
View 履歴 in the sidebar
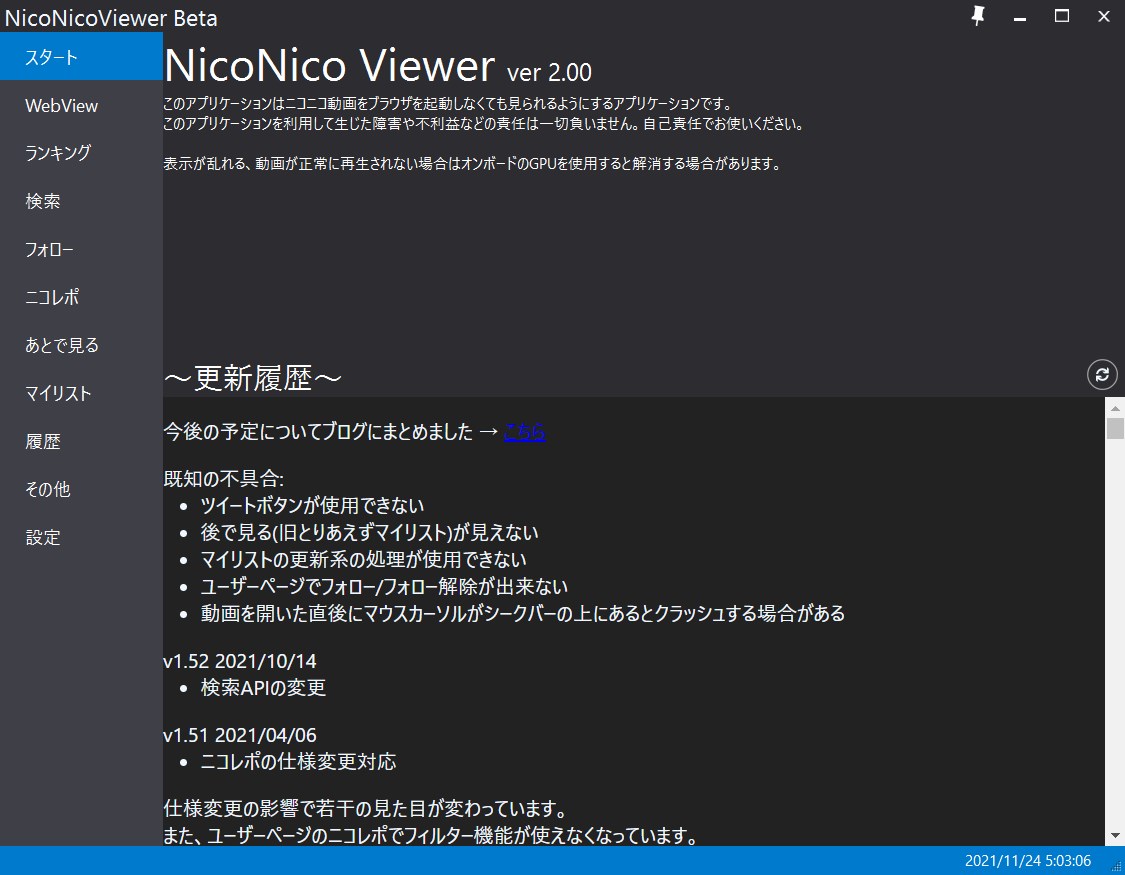(81, 442)
